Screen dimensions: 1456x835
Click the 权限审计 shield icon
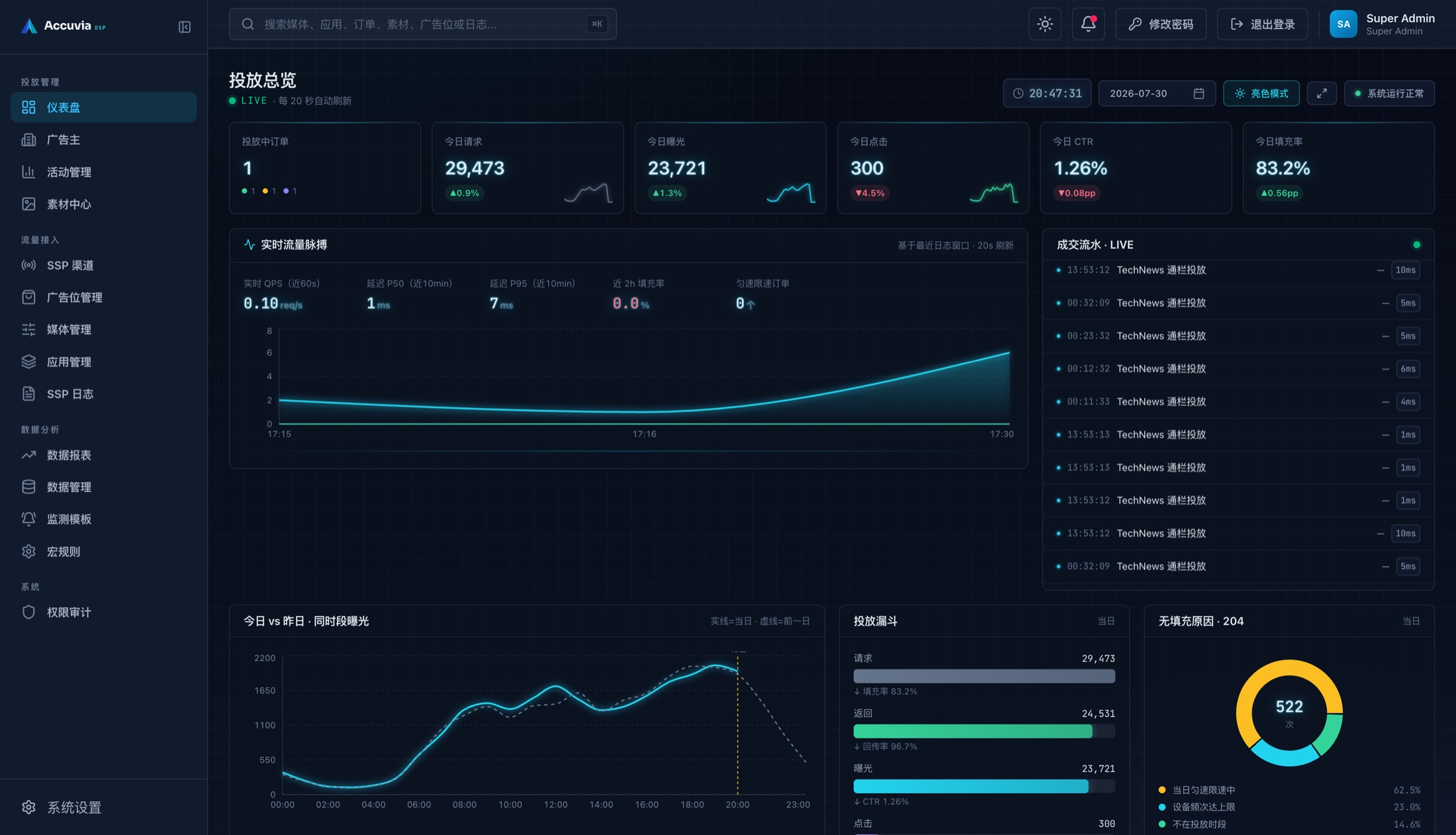[x=28, y=613]
